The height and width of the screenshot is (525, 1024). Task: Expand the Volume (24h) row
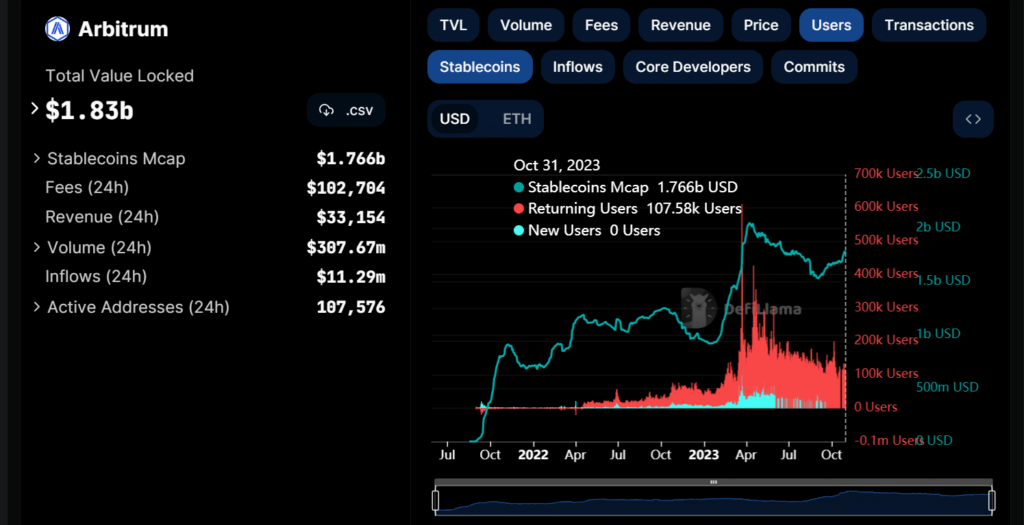(37, 247)
